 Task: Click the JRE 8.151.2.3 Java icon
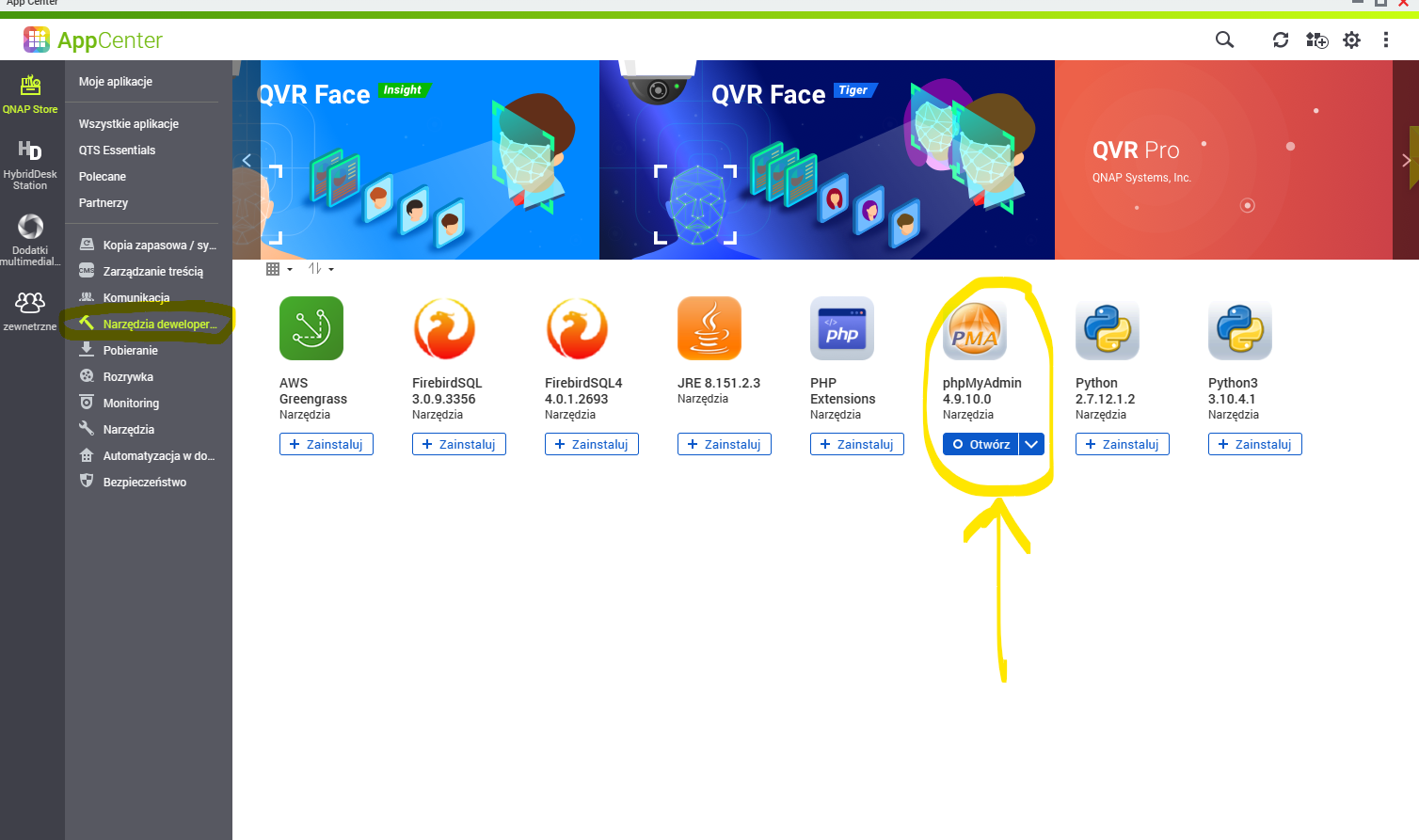[x=709, y=328]
